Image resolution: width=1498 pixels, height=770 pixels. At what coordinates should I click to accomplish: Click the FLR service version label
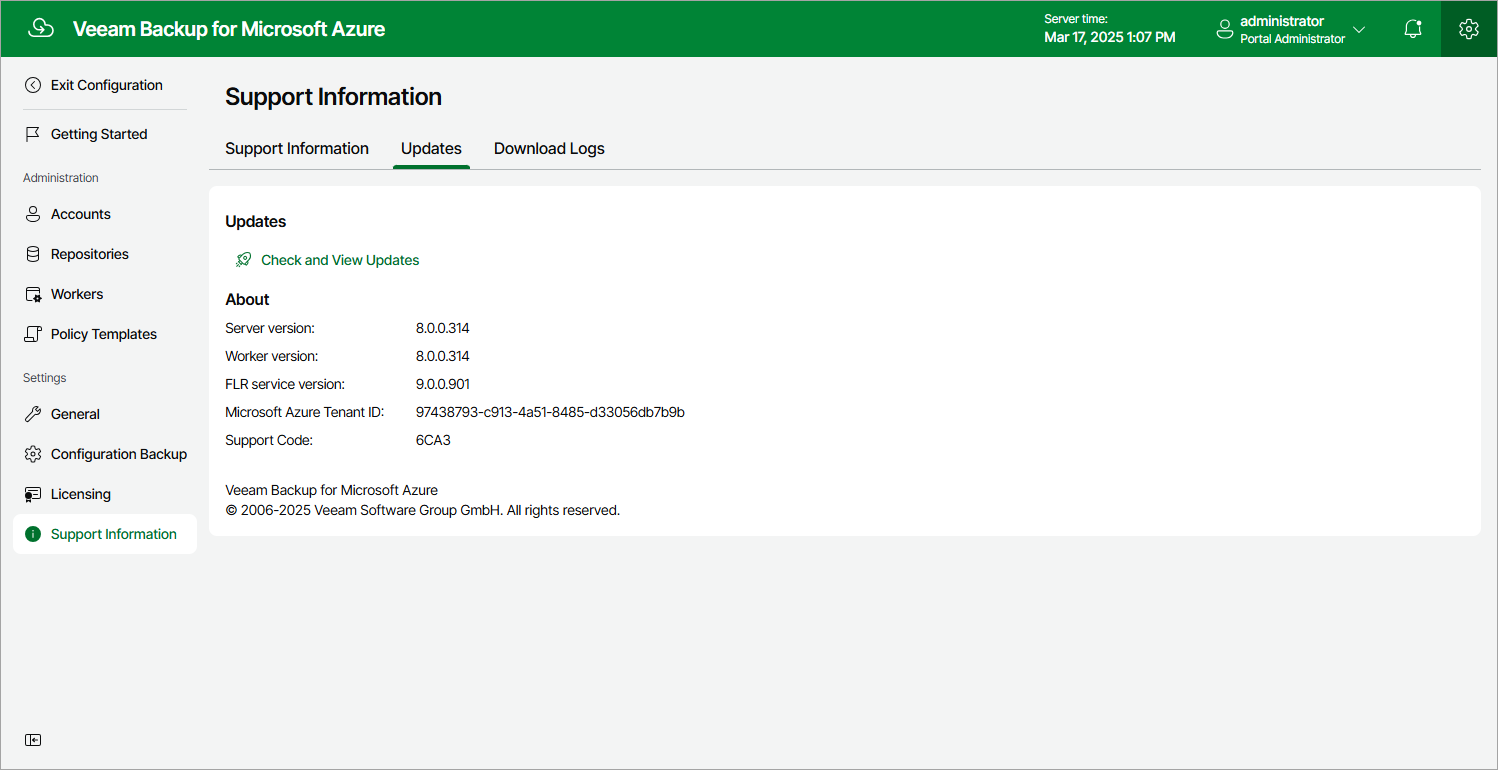tap(285, 384)
